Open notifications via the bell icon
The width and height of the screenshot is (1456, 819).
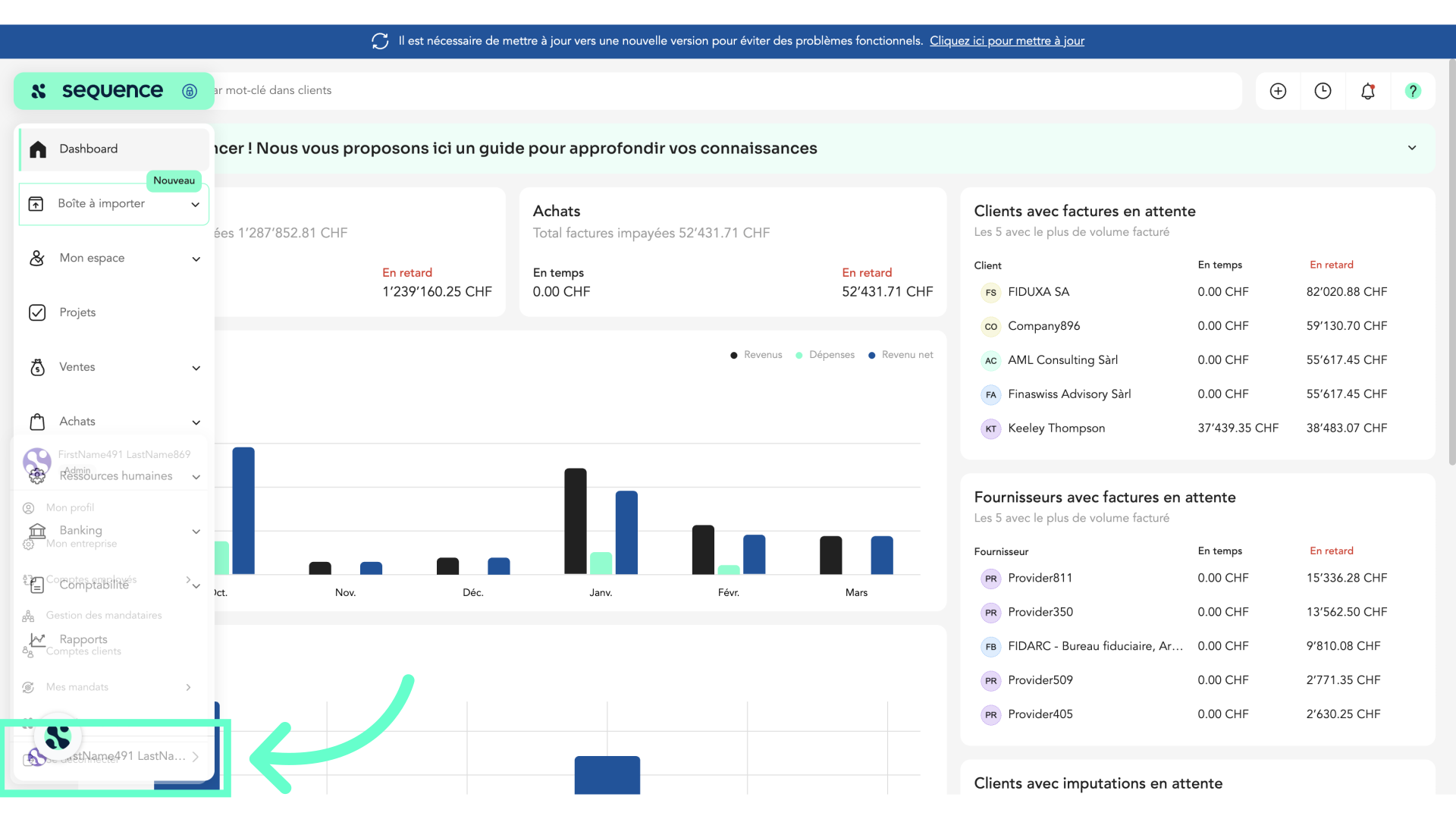(x=1368, y=90)
